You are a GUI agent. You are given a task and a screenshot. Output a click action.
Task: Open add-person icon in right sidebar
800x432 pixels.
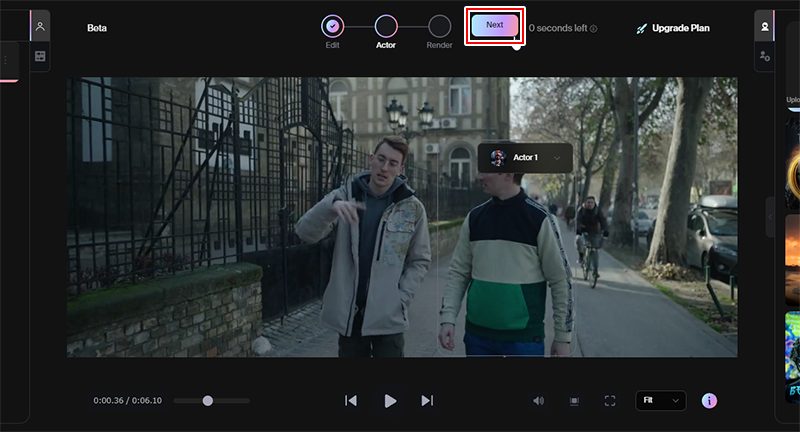tap(765, 57)
